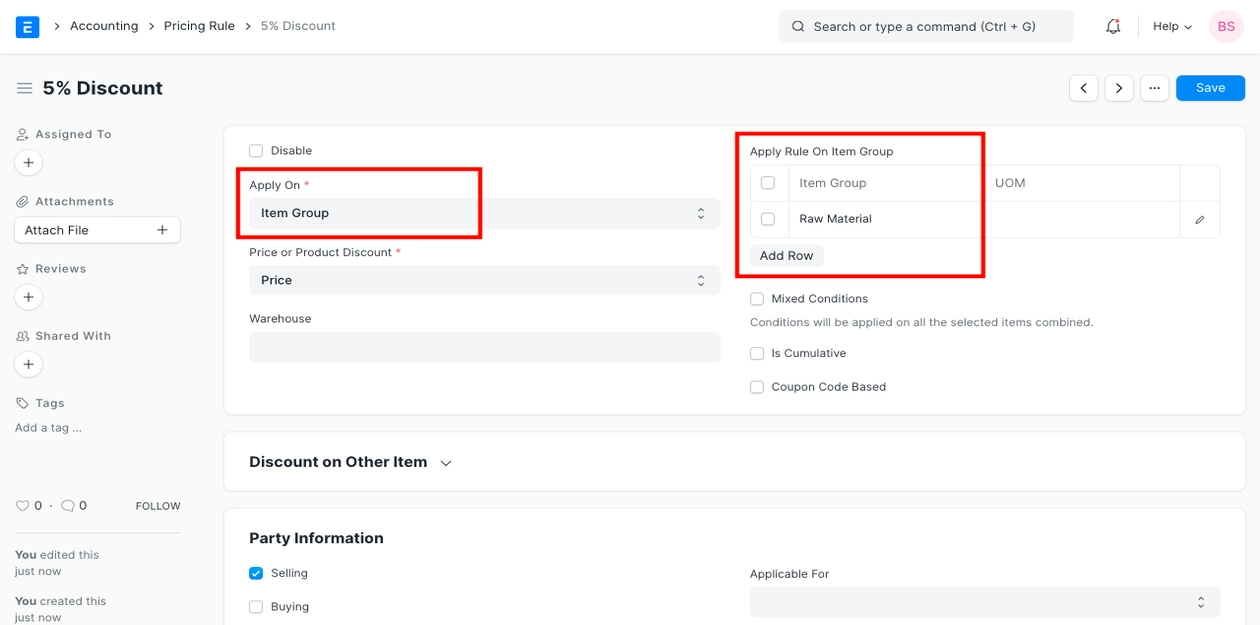Check the Disable checkbox
Image resolution: width=1260 pixels, height=625 pixels.
click(256, 151)
